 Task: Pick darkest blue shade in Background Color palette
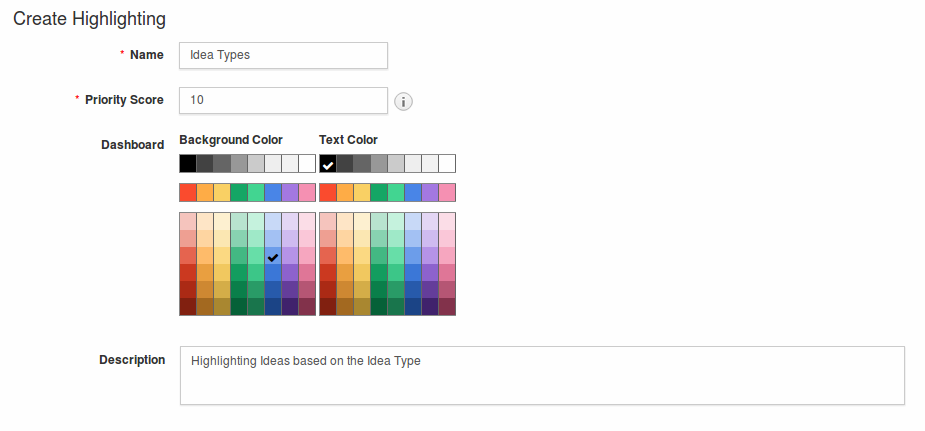click(x=273, y=307)
